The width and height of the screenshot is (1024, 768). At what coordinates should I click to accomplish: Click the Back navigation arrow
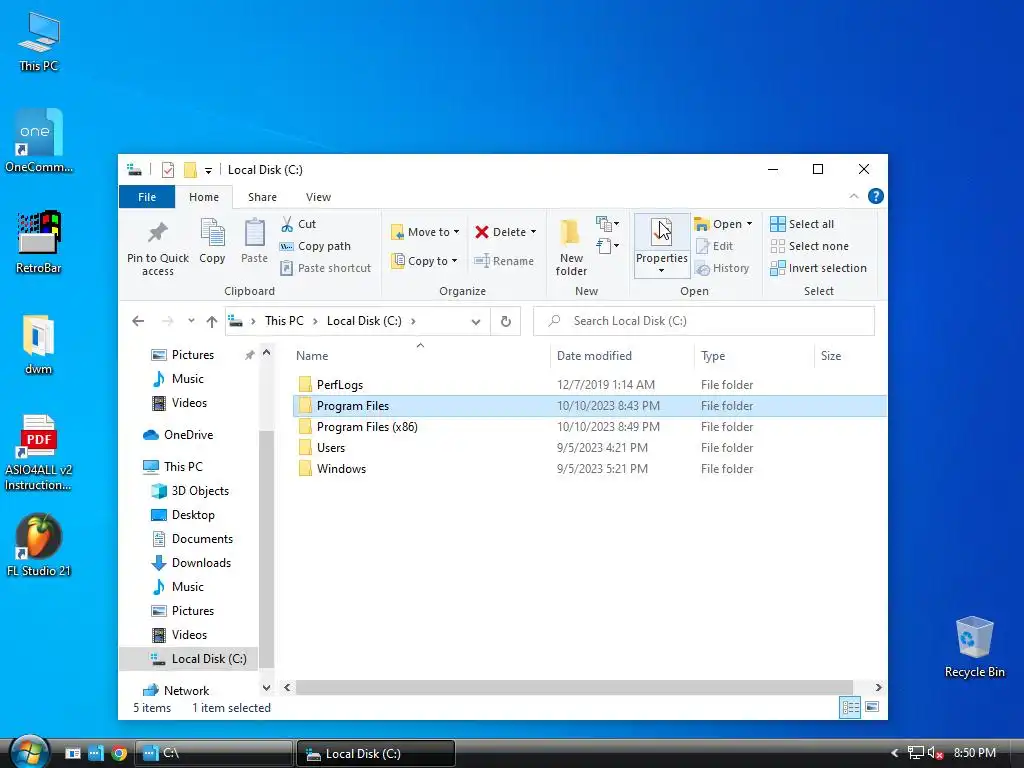coord(138,321)
